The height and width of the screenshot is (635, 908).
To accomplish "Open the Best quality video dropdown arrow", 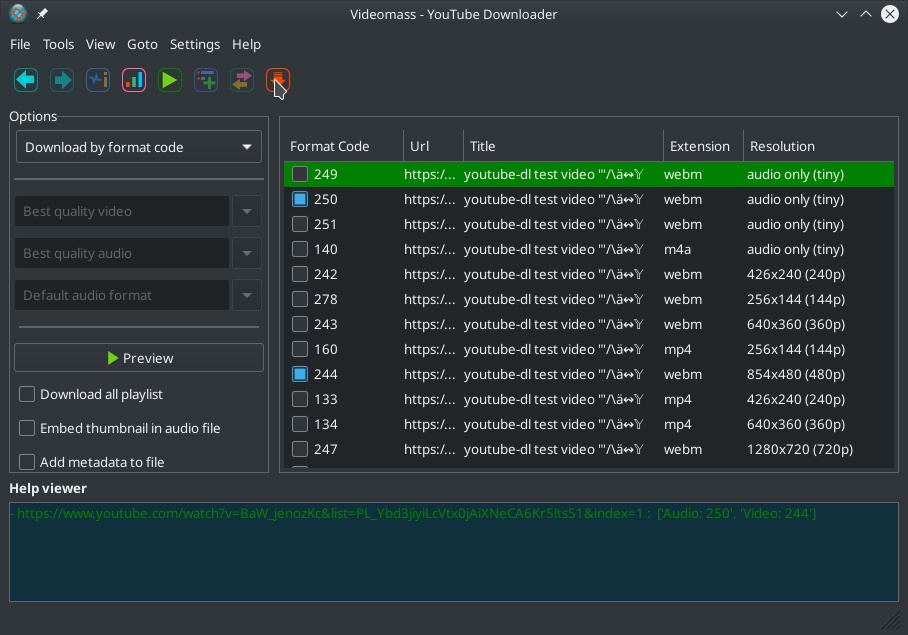I will (247, 211).
